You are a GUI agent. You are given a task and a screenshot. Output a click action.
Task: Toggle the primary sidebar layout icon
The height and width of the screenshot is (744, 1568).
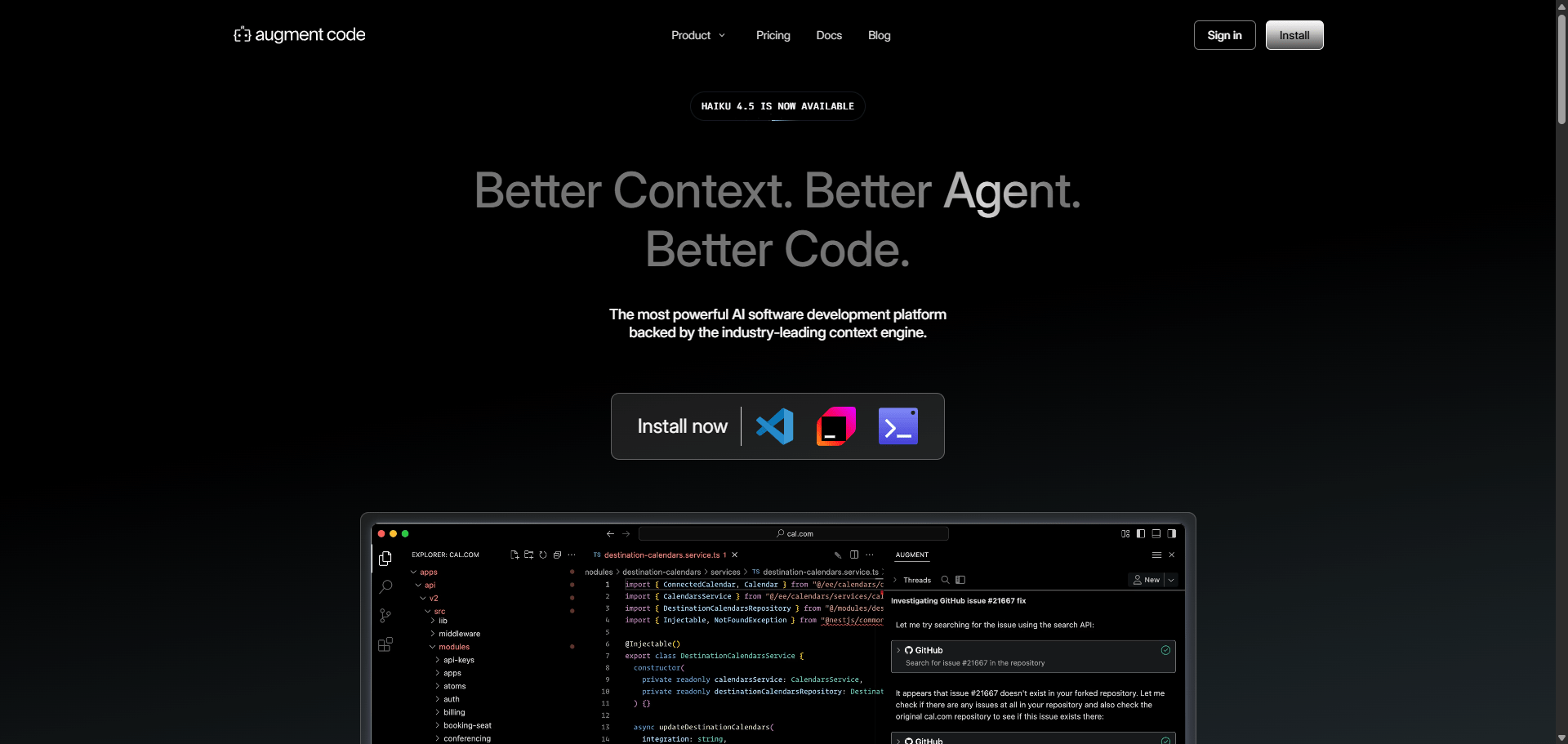1141,534
